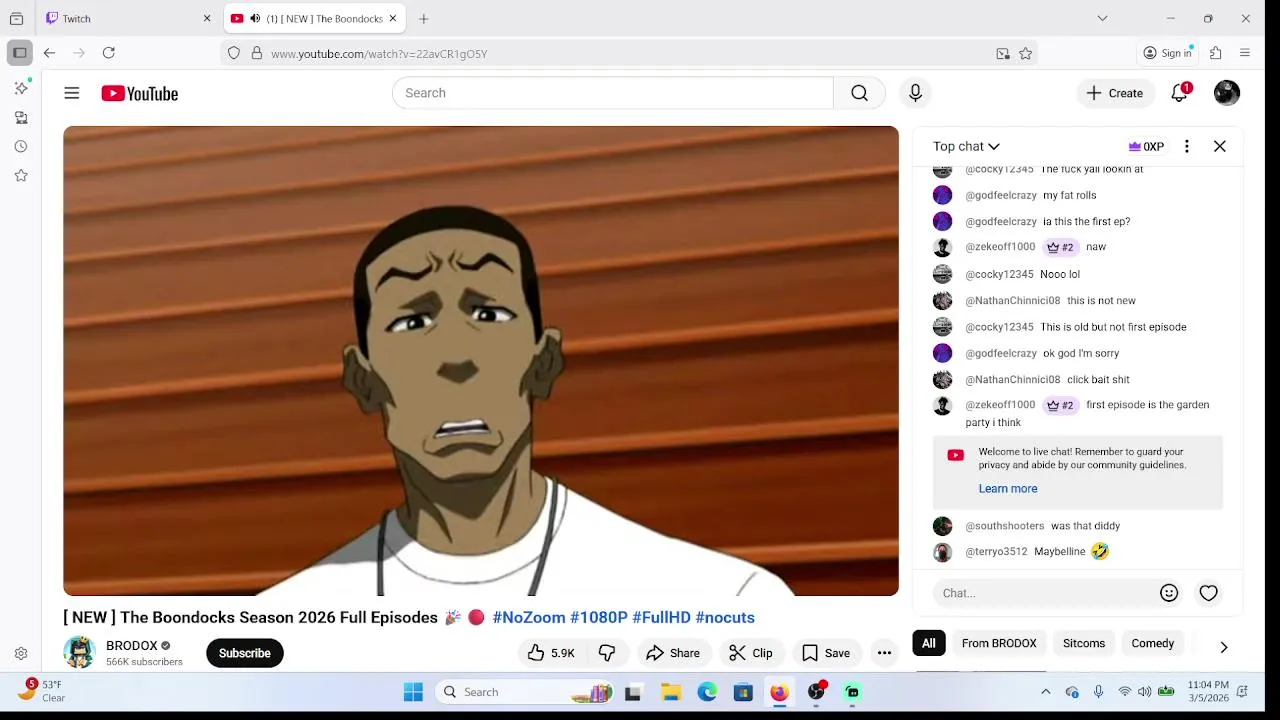
Task: Open bookmarks star in sidebar
Action: [x=21, y=175]
